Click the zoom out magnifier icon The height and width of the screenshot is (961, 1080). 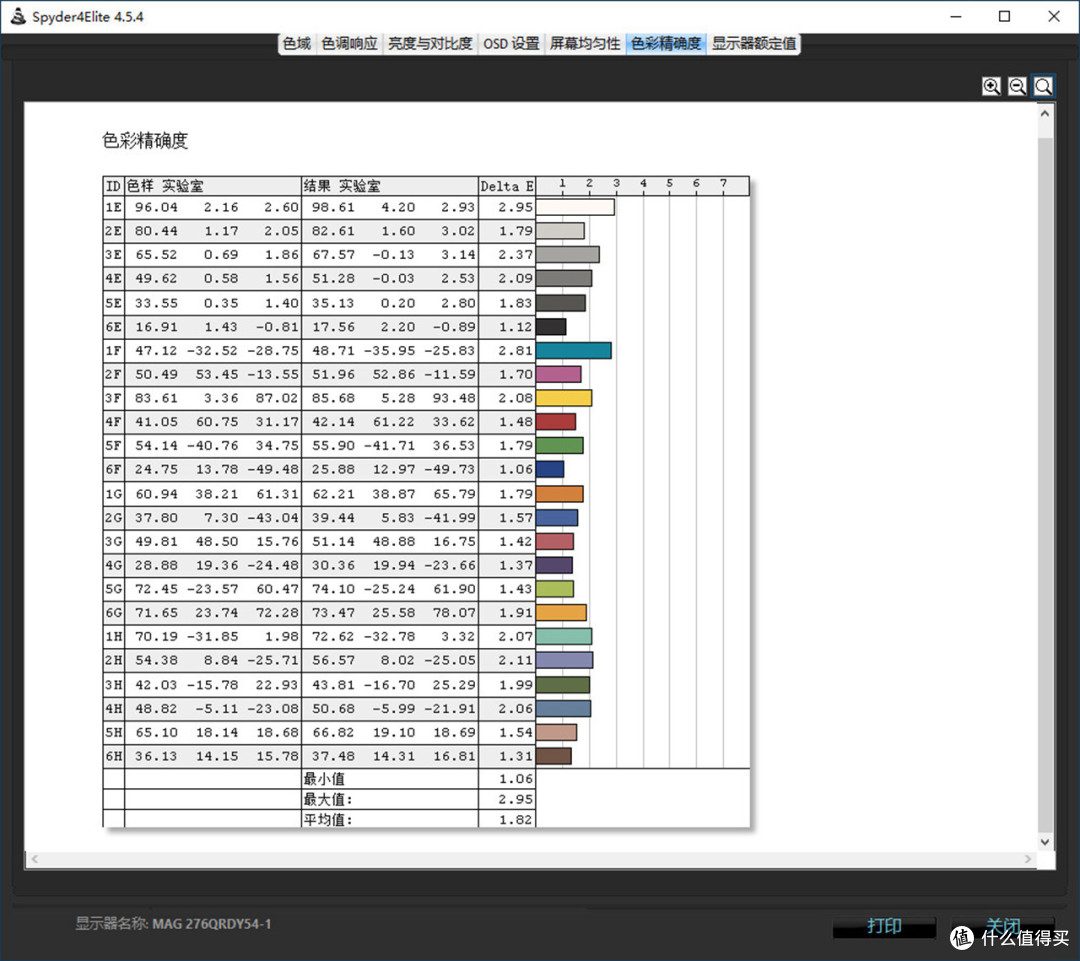(1017, 86)
